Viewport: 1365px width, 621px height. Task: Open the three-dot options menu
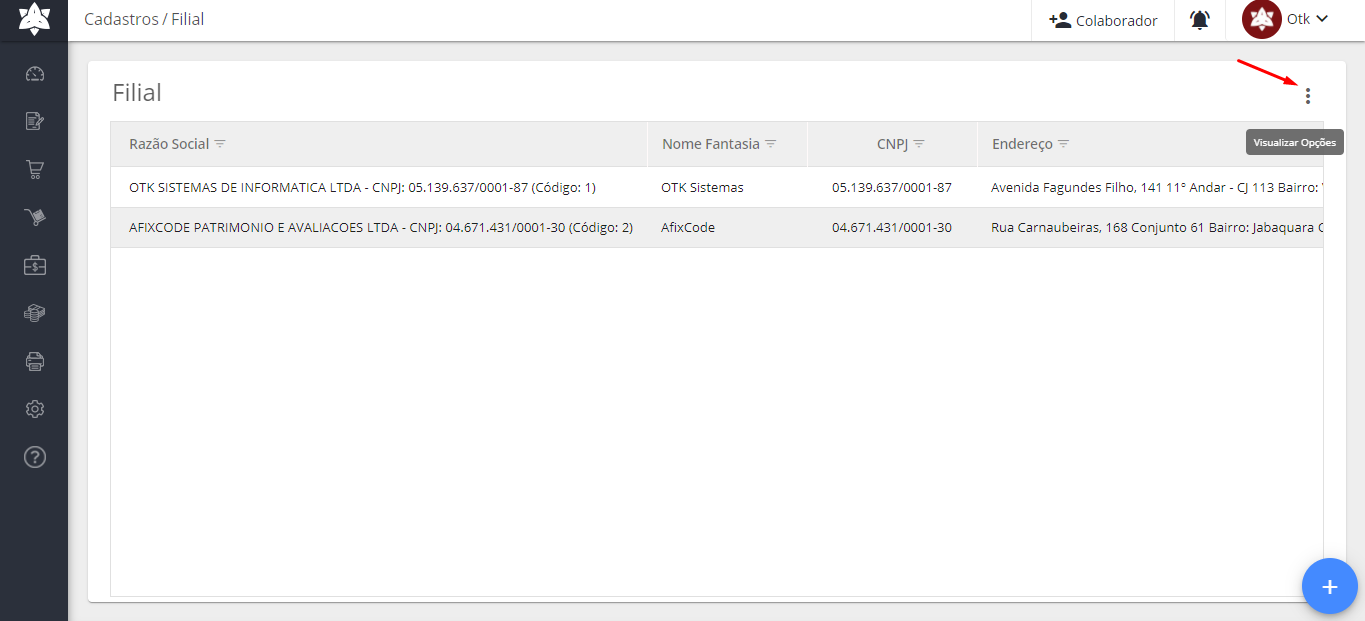pos(1307,96)
